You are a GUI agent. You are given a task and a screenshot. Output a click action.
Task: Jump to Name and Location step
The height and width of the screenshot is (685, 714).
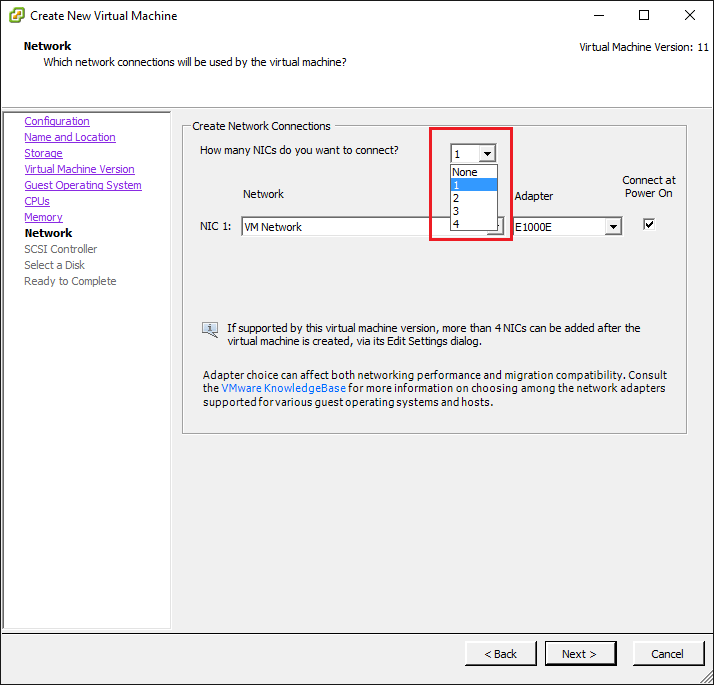pyautogui.click(x=70, y=137)
